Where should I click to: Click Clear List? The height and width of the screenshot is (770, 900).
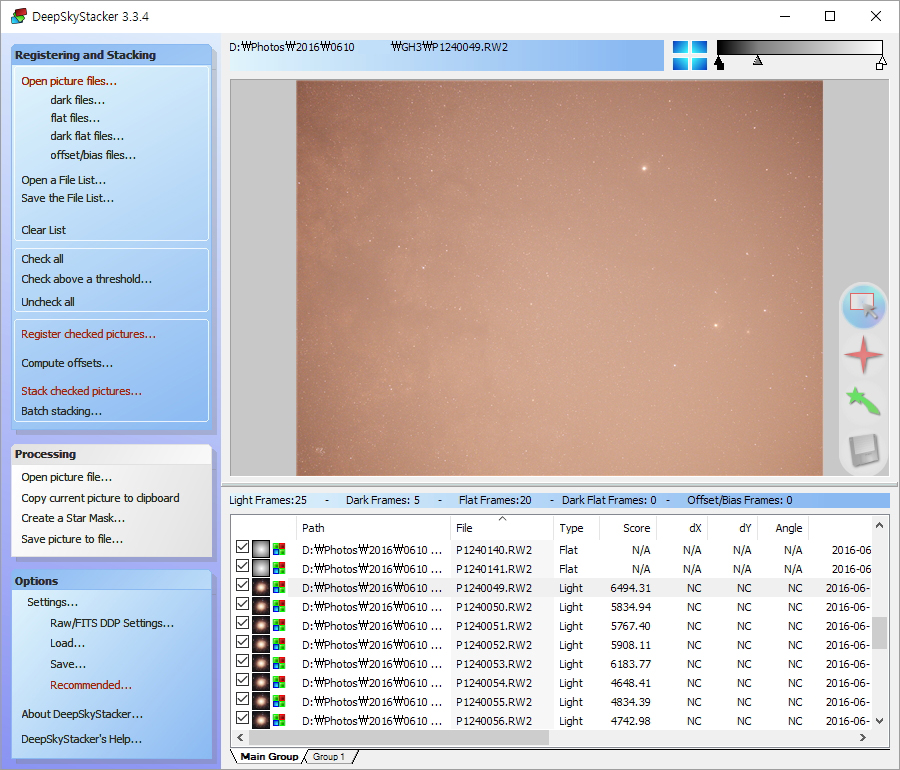point(44,230)
